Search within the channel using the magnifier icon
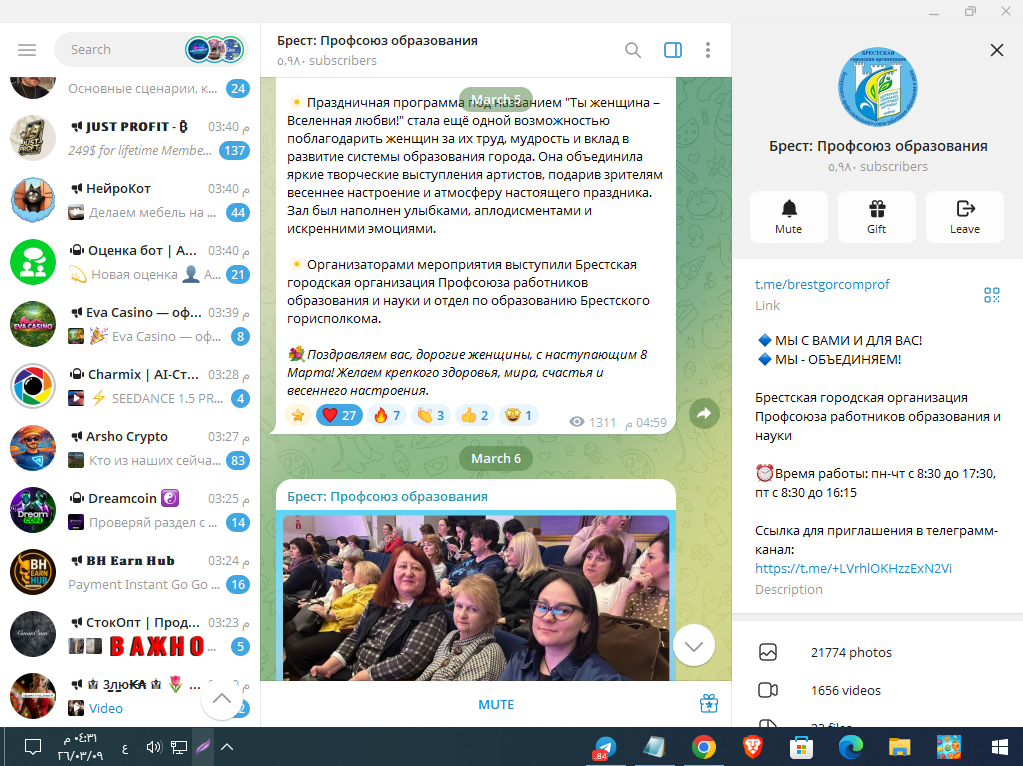This screenshot has width=1023, height=766. coord(632,50)
